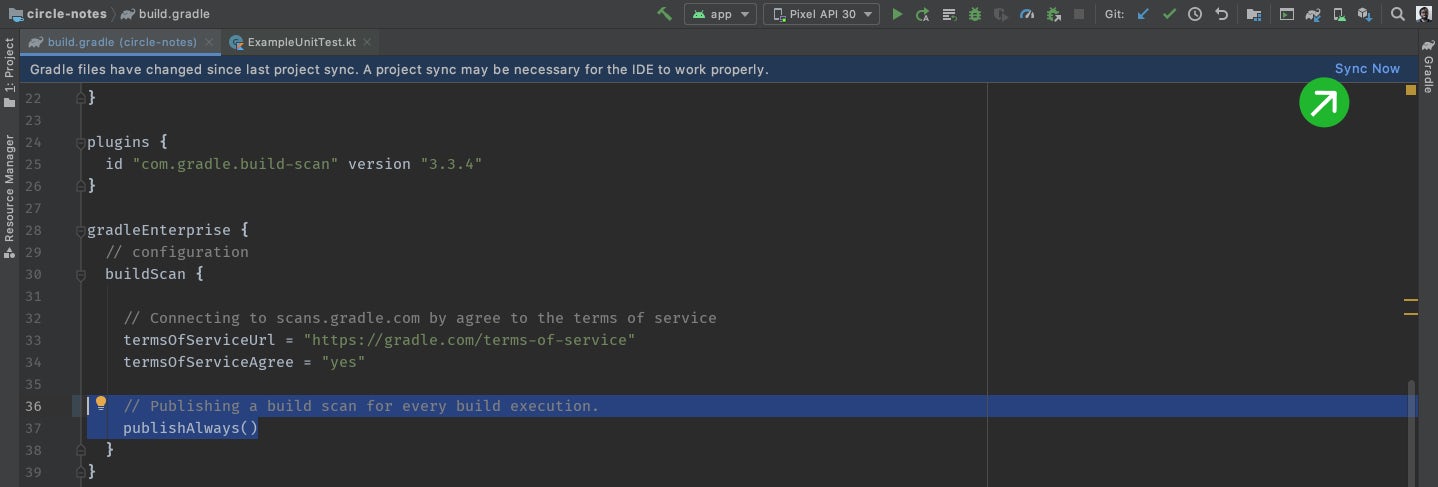
Task: Click Run with Coverage icon
Action: 1001,14
